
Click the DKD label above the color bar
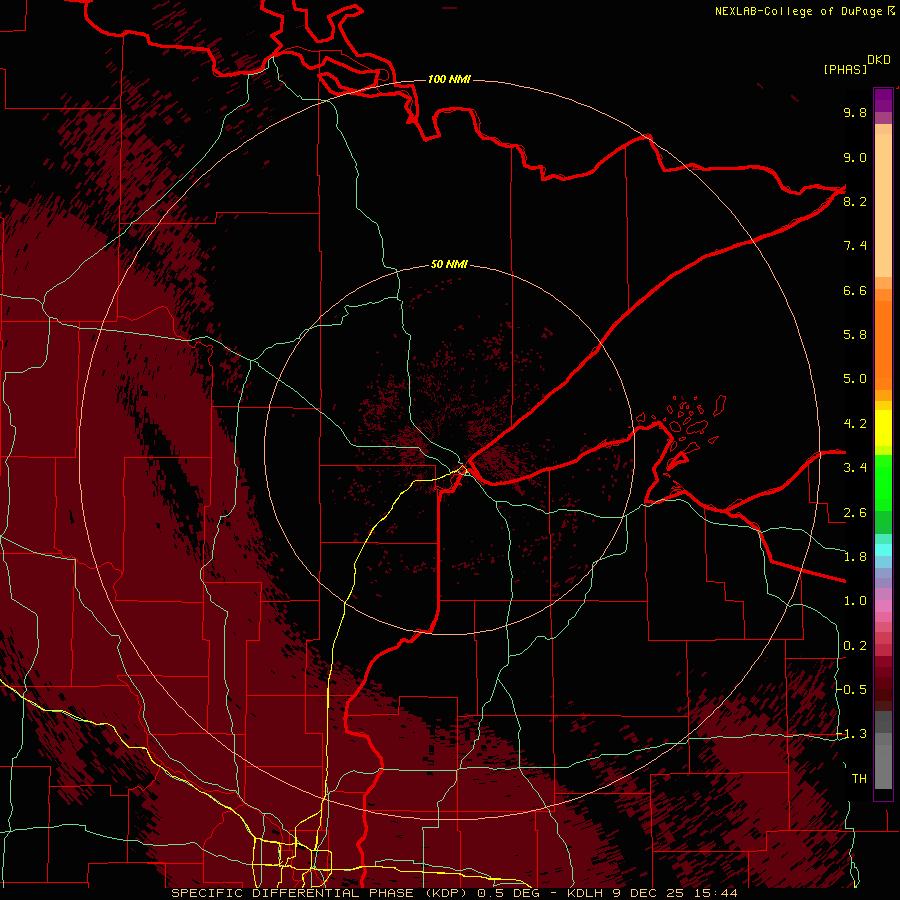(x=879, y=60)
